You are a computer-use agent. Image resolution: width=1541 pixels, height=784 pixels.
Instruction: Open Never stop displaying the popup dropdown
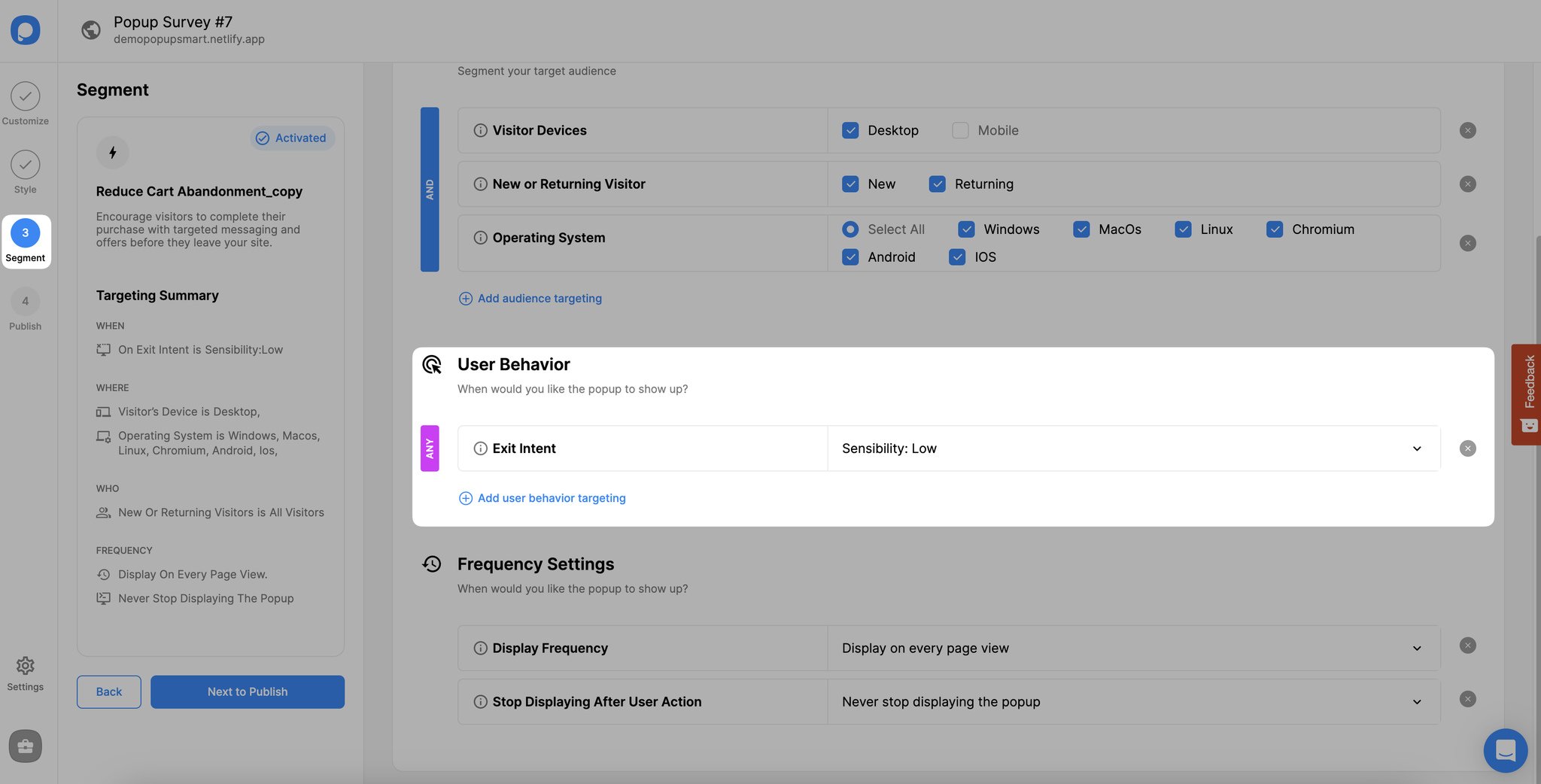pos(1134,701)
